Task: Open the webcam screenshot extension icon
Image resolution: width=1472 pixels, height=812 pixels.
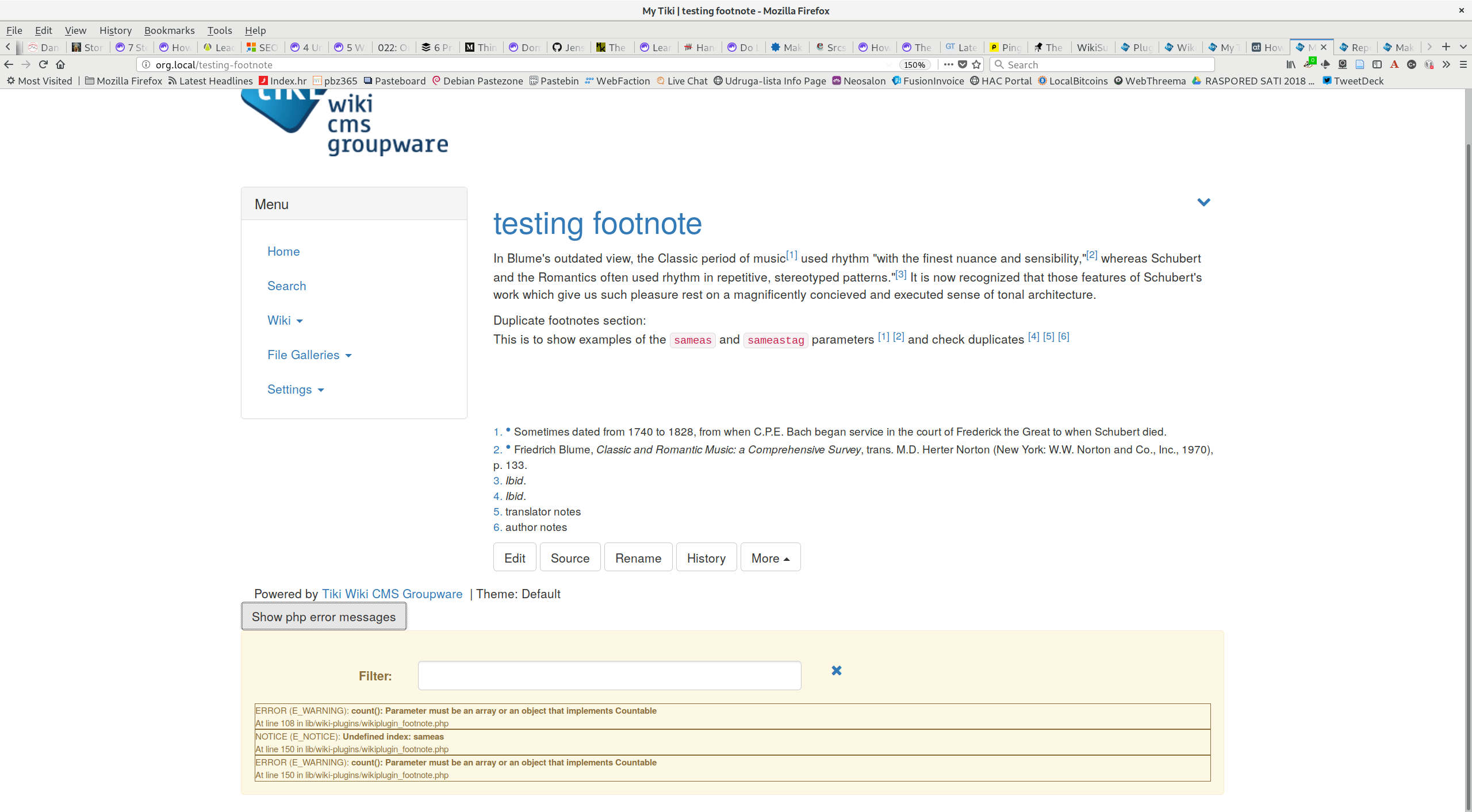Action: (x=1343, y=64)
